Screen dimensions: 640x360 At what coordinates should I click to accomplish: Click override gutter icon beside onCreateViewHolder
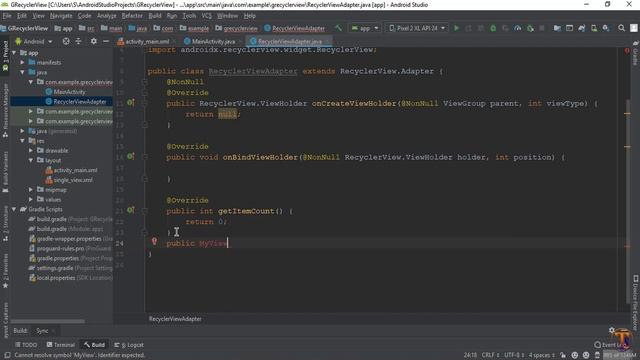pos(130,103)
